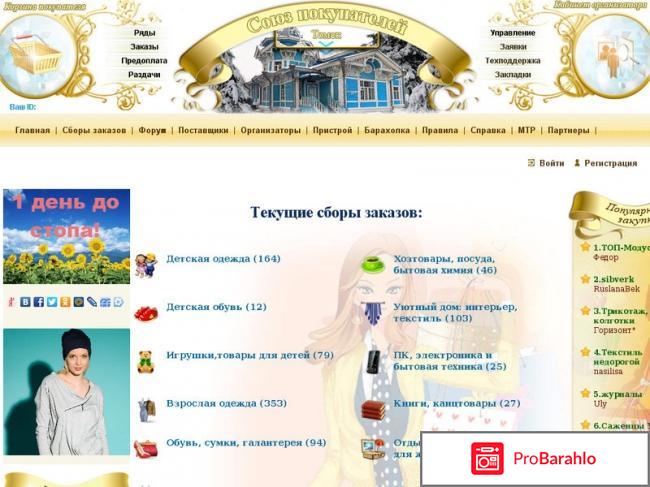The width and height of the screenshot is (650, 487).
Task: Click the Moi Mir blue share icon
Action: click(105, 302)
